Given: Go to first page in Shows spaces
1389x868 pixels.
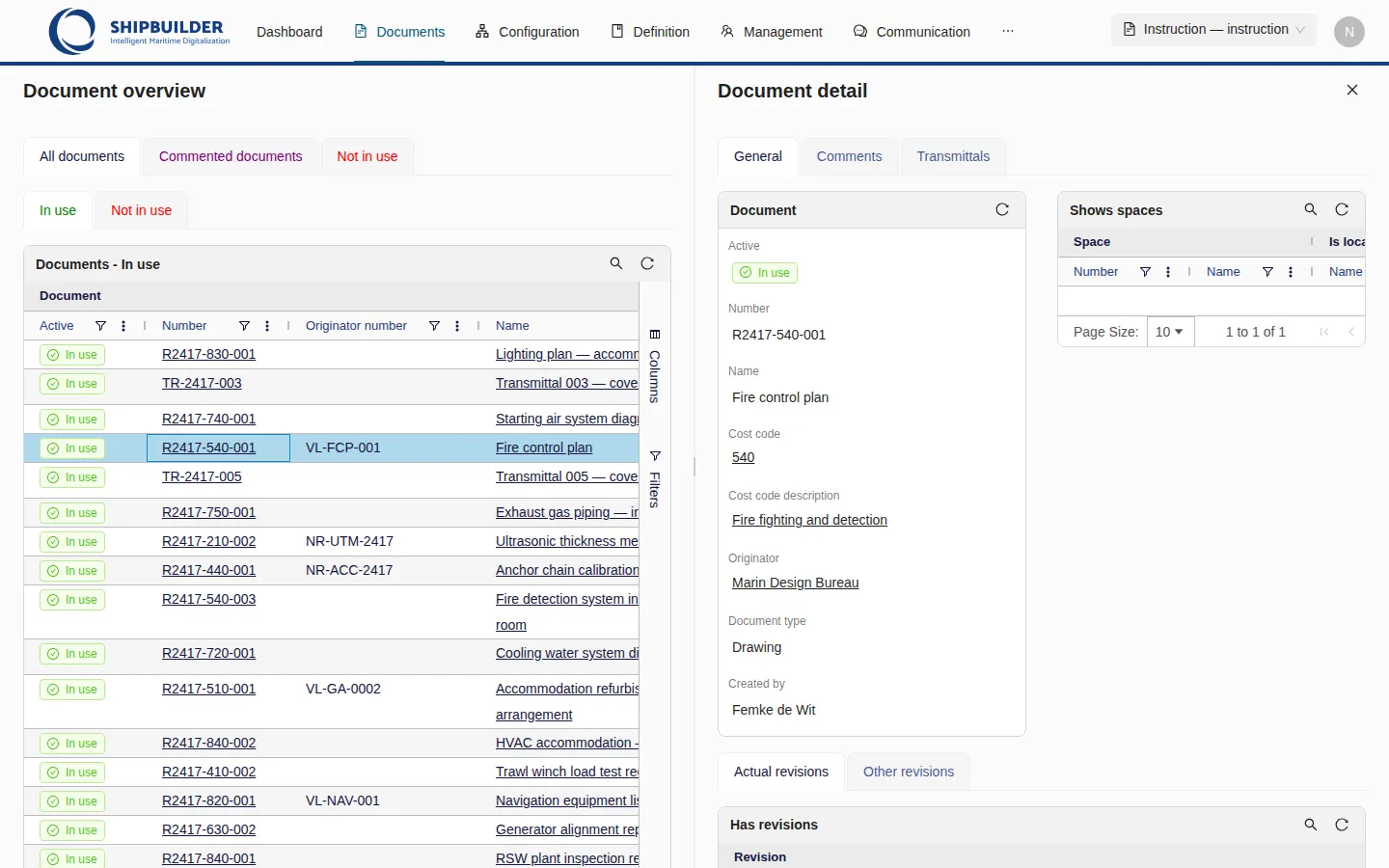Looking at the screenshot, I should coord(1324,332).
